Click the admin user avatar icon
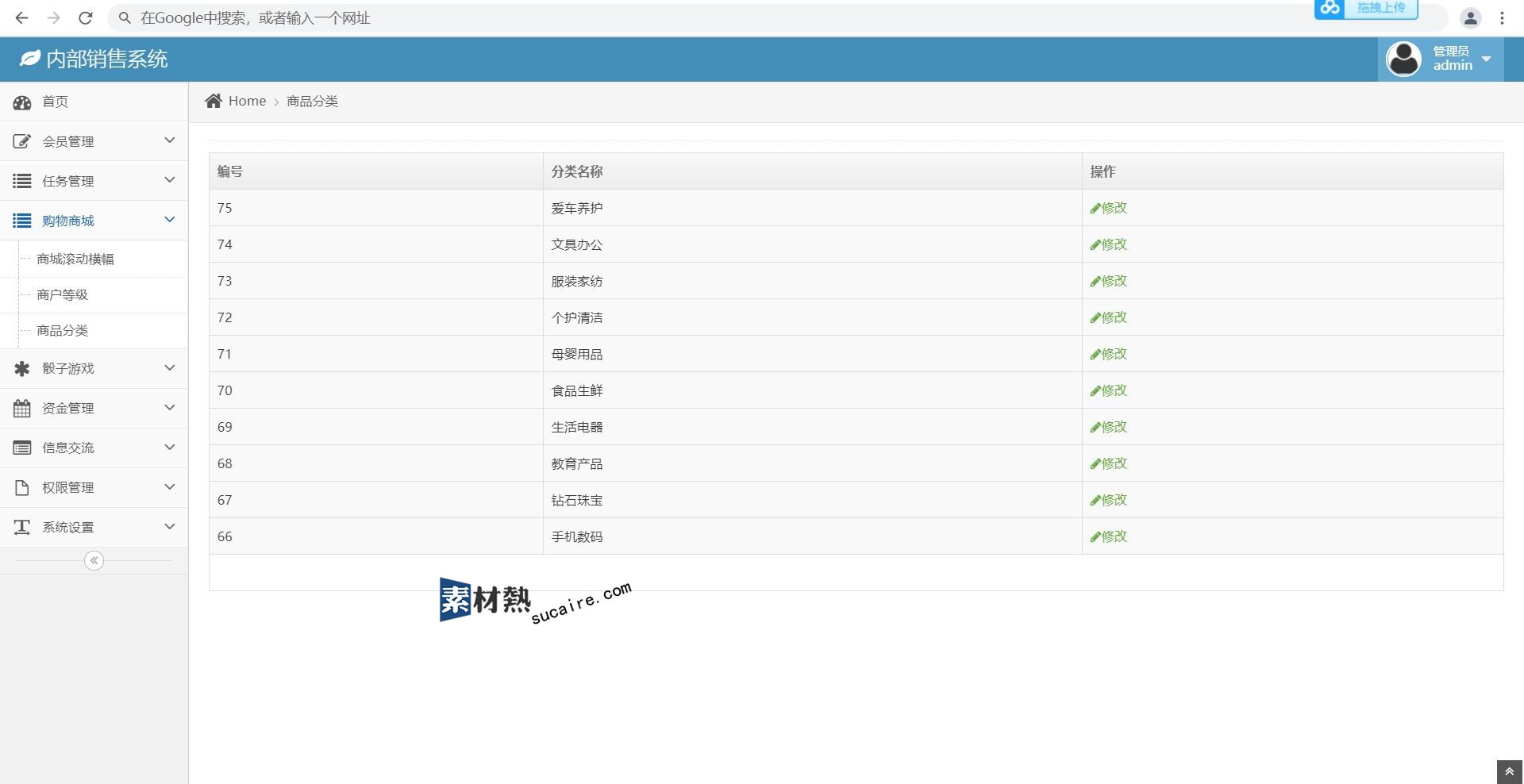This screenshot has height=784, width=1524. coord(1403,60)
